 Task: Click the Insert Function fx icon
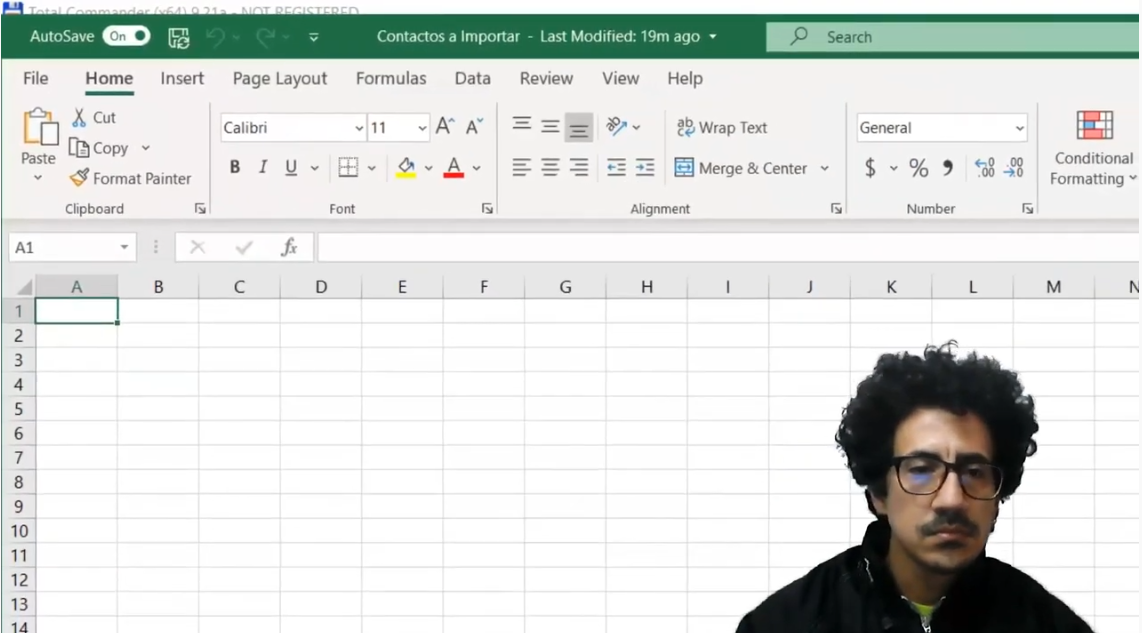pos(289,247)
